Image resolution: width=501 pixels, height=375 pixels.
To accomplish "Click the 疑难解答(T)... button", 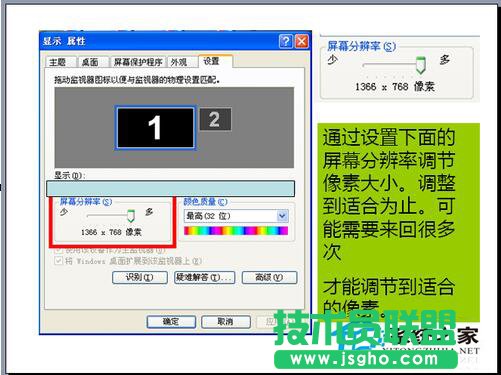I will [204, 277].
